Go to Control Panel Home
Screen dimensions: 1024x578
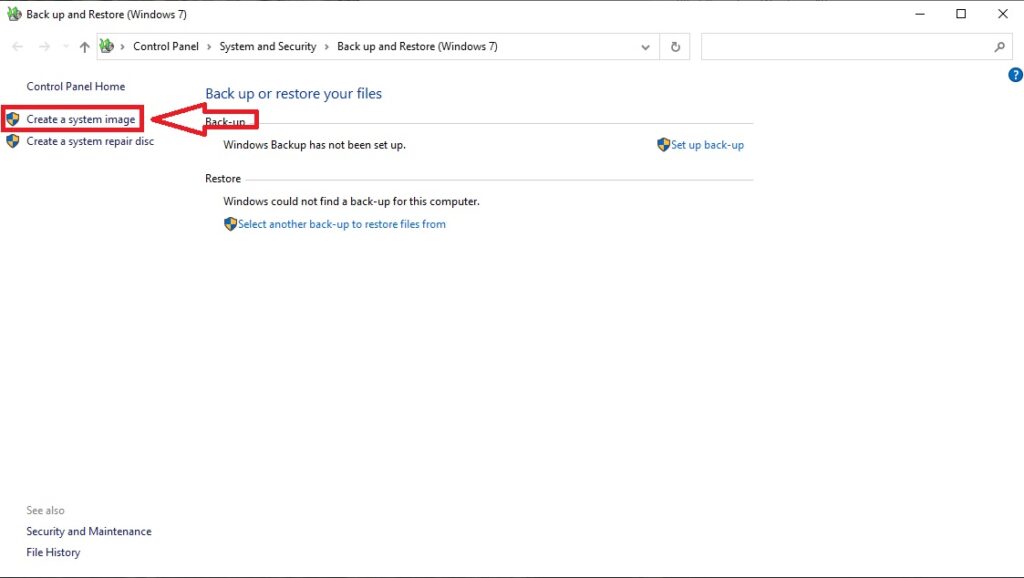(x=75, y=87)
